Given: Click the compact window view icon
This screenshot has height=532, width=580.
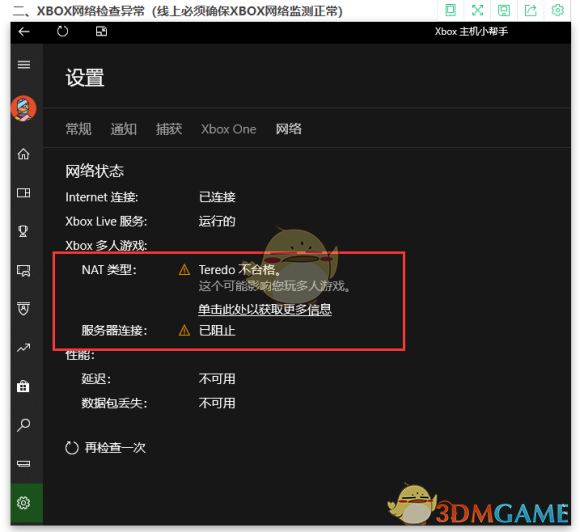Looking at the screenshot, I should tap(101, 31).
